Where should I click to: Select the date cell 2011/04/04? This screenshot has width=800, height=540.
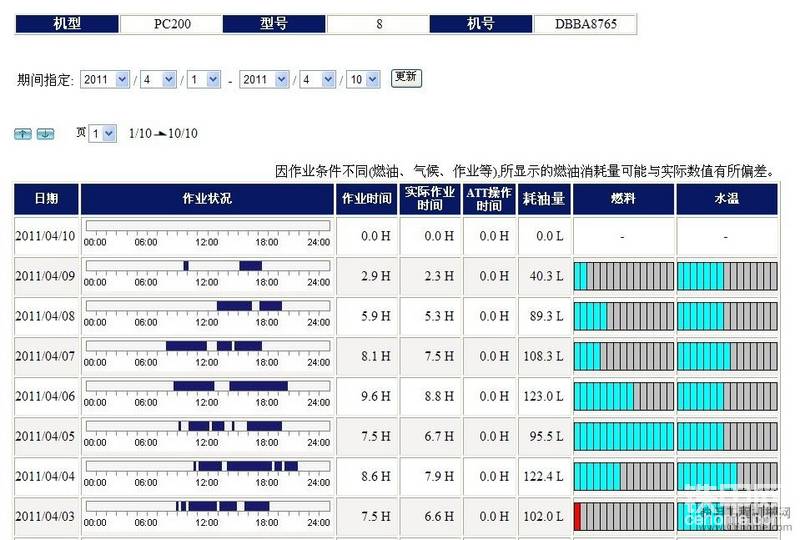point(46,477)
